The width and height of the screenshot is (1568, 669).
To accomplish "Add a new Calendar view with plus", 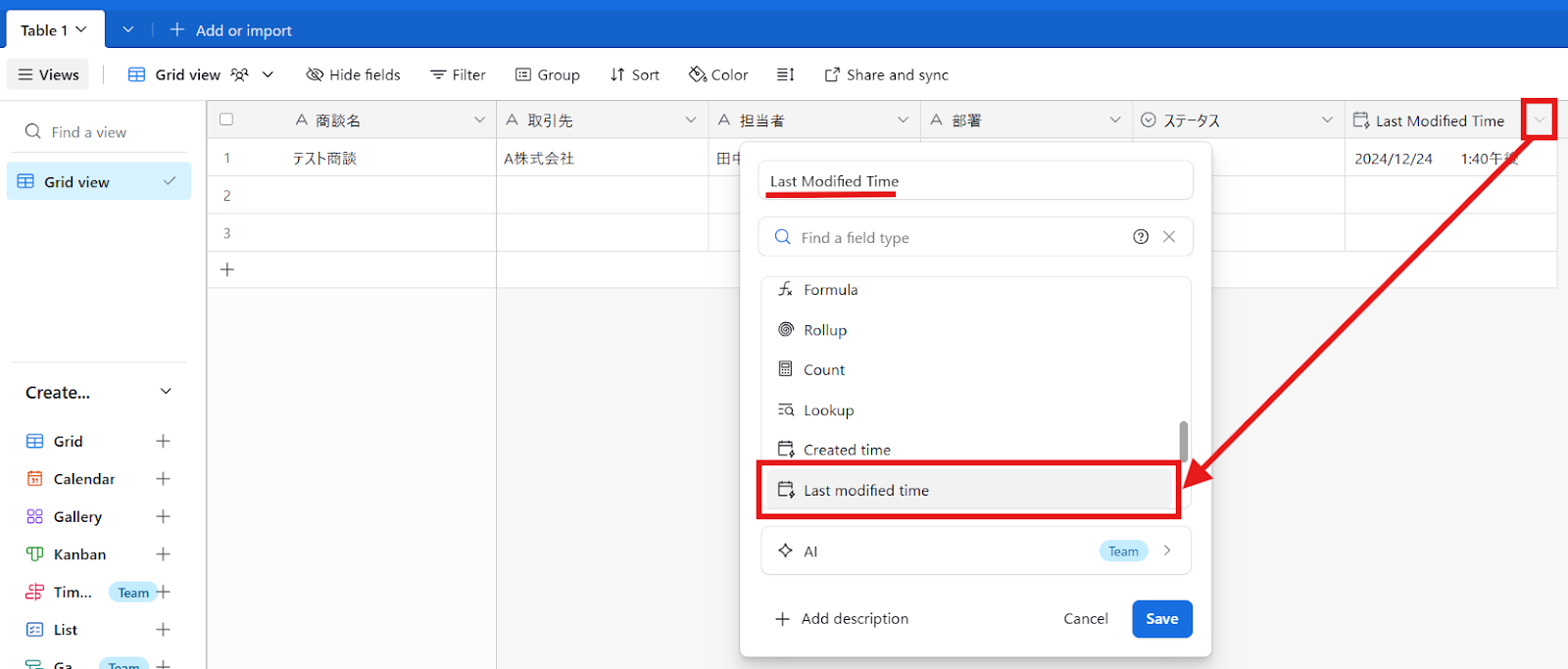I will click(x=163, y=479).
